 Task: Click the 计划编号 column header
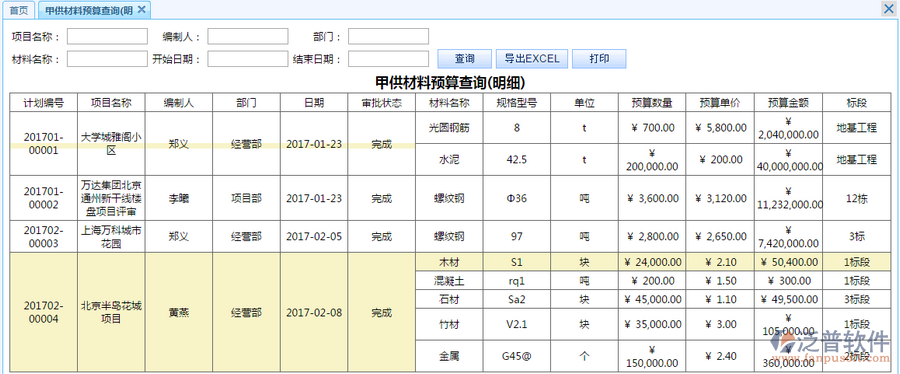pyautogui.click(x=44, y=103)
